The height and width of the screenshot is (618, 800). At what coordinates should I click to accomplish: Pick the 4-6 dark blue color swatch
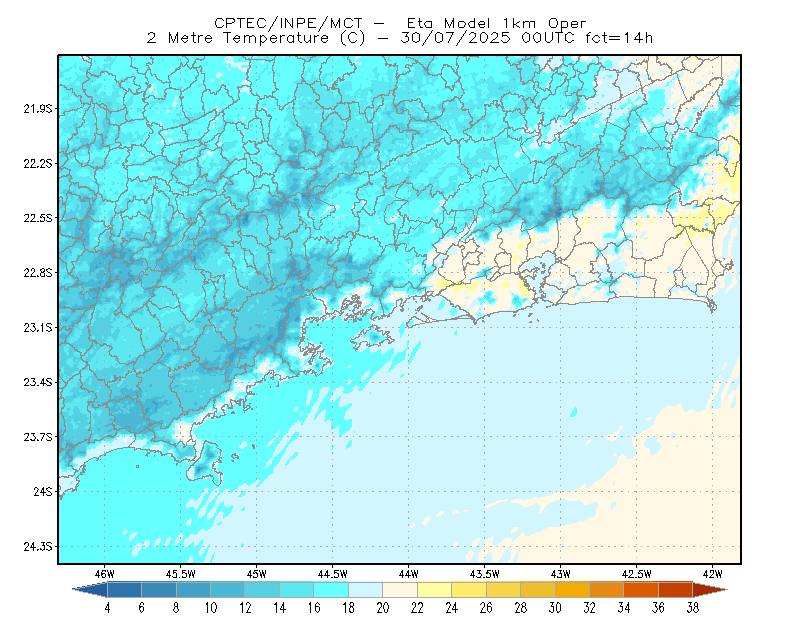tap(124, 590)
